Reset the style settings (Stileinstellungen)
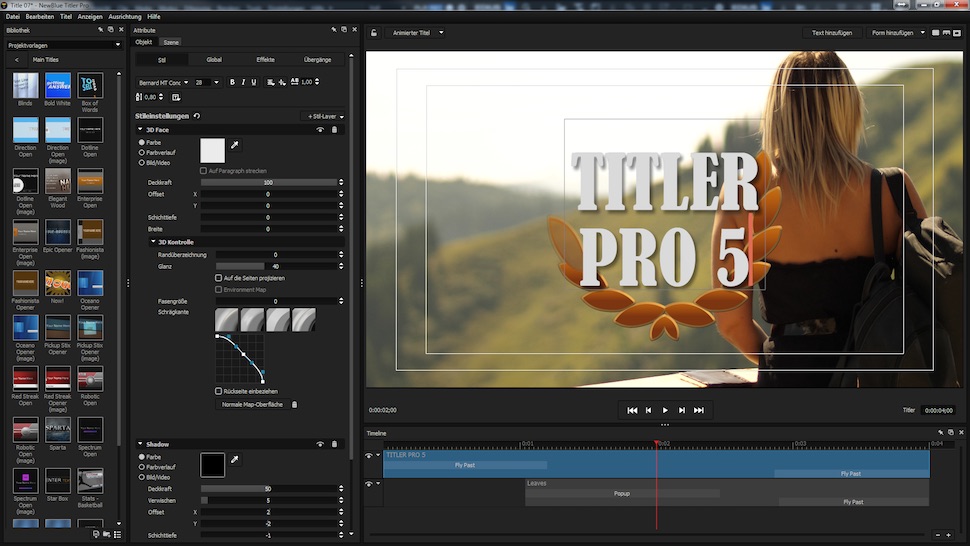 [197, 116]
